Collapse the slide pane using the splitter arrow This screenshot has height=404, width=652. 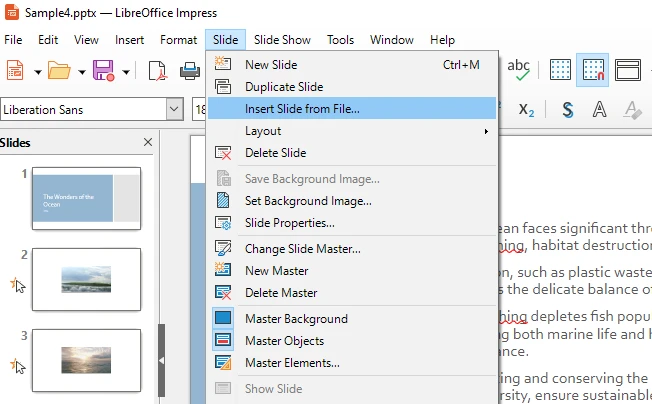click(x=161, y=360)
